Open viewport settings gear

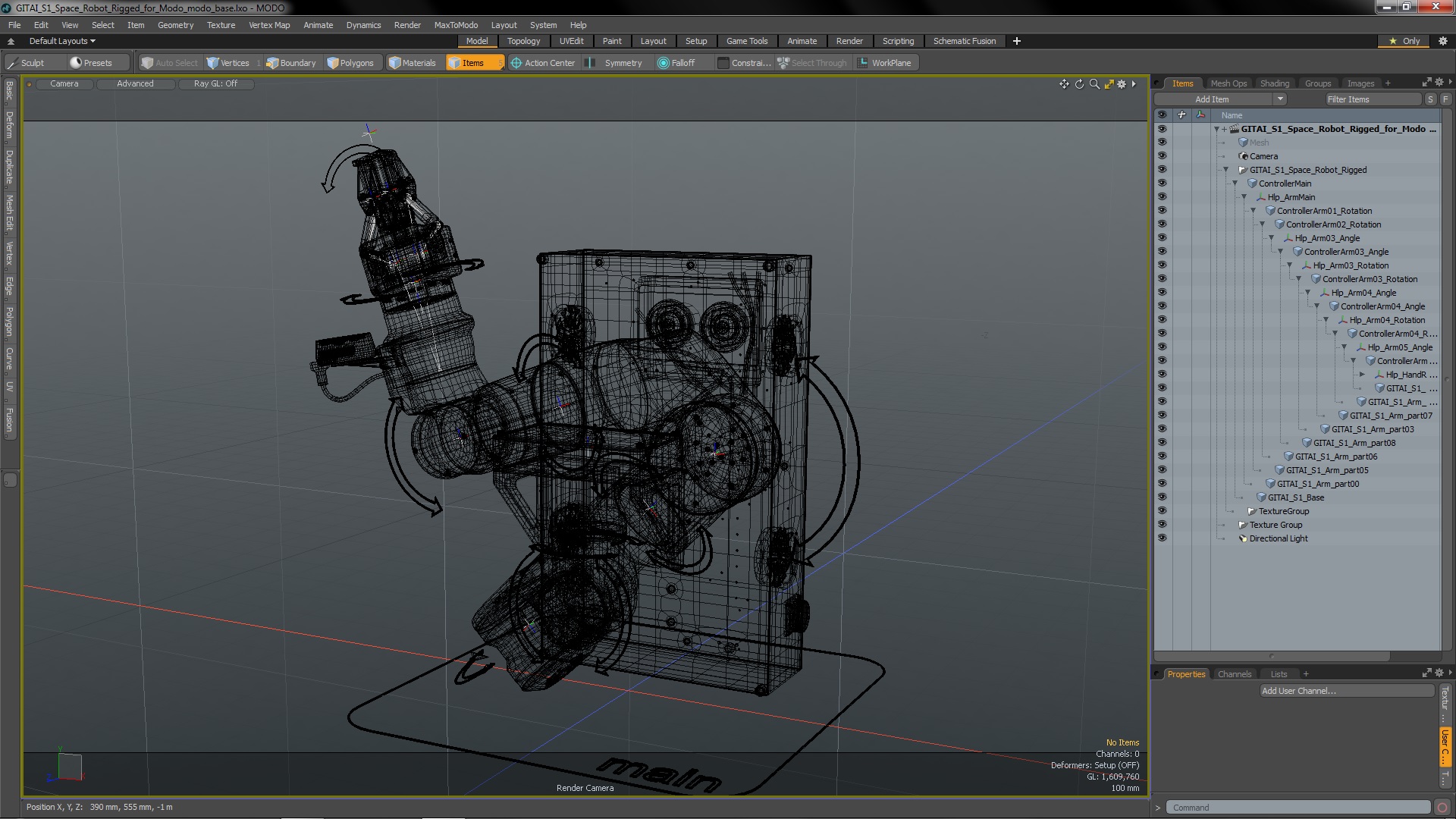tap(1122, 84)
